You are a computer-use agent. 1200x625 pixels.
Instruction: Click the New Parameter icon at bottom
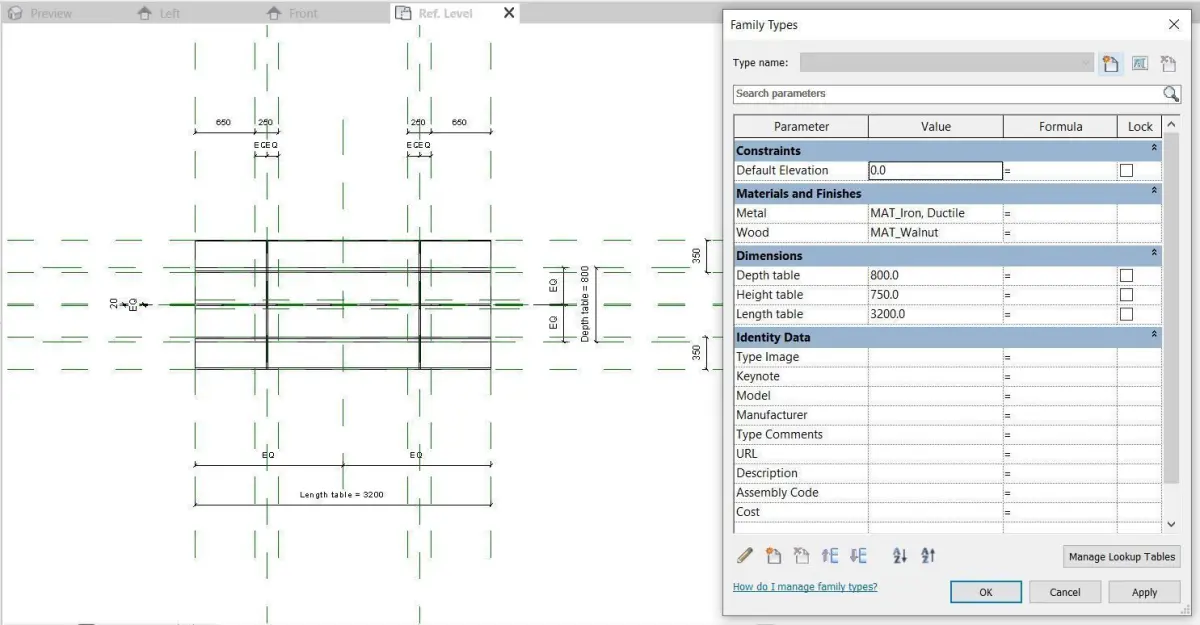click(x=773, y=556)
